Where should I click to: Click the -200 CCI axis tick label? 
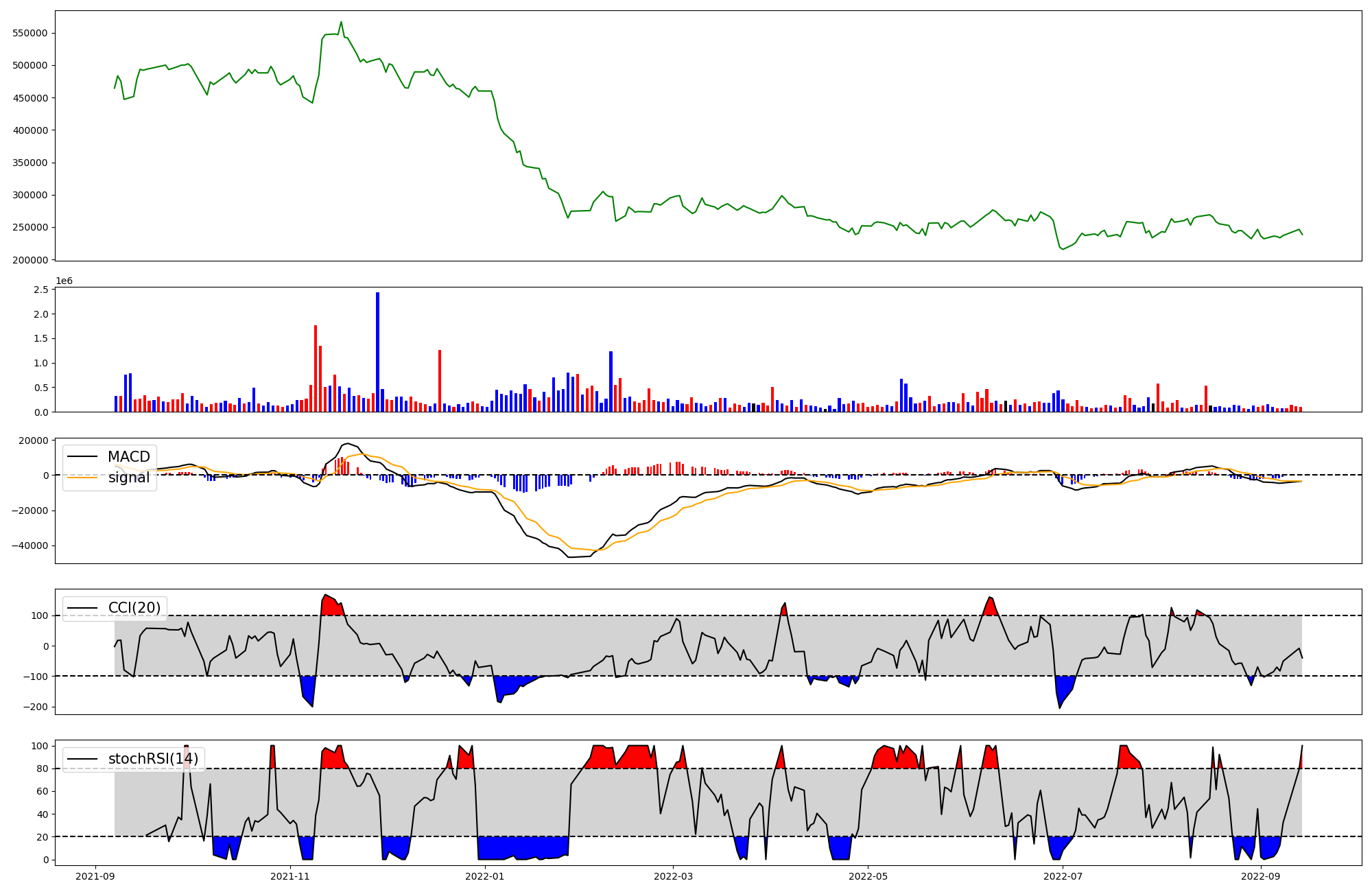point(36,707)
